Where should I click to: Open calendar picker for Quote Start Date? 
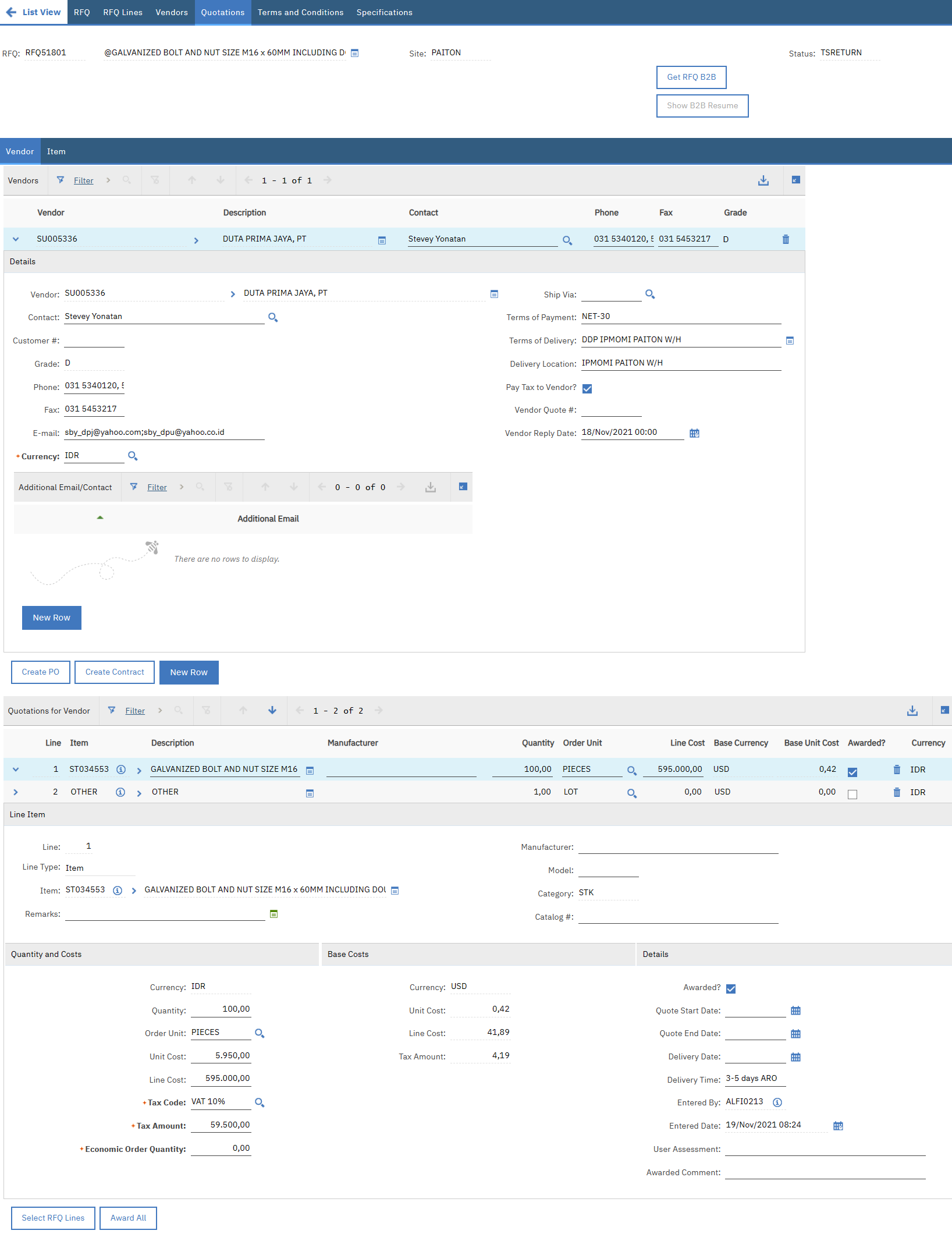pyautogui.click(x=795, y=1011)
